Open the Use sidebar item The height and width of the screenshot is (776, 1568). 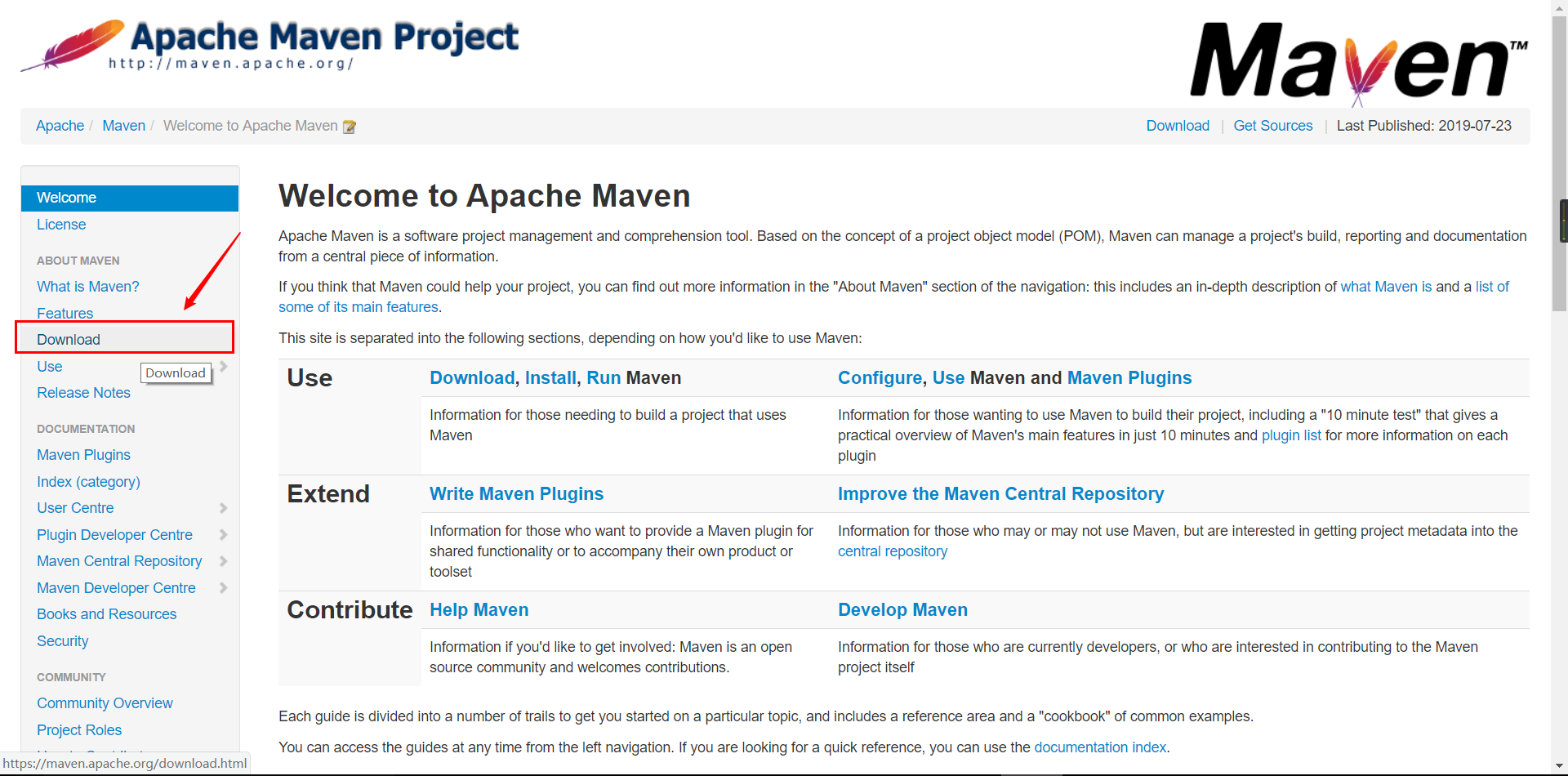click(x=50, y=367)
